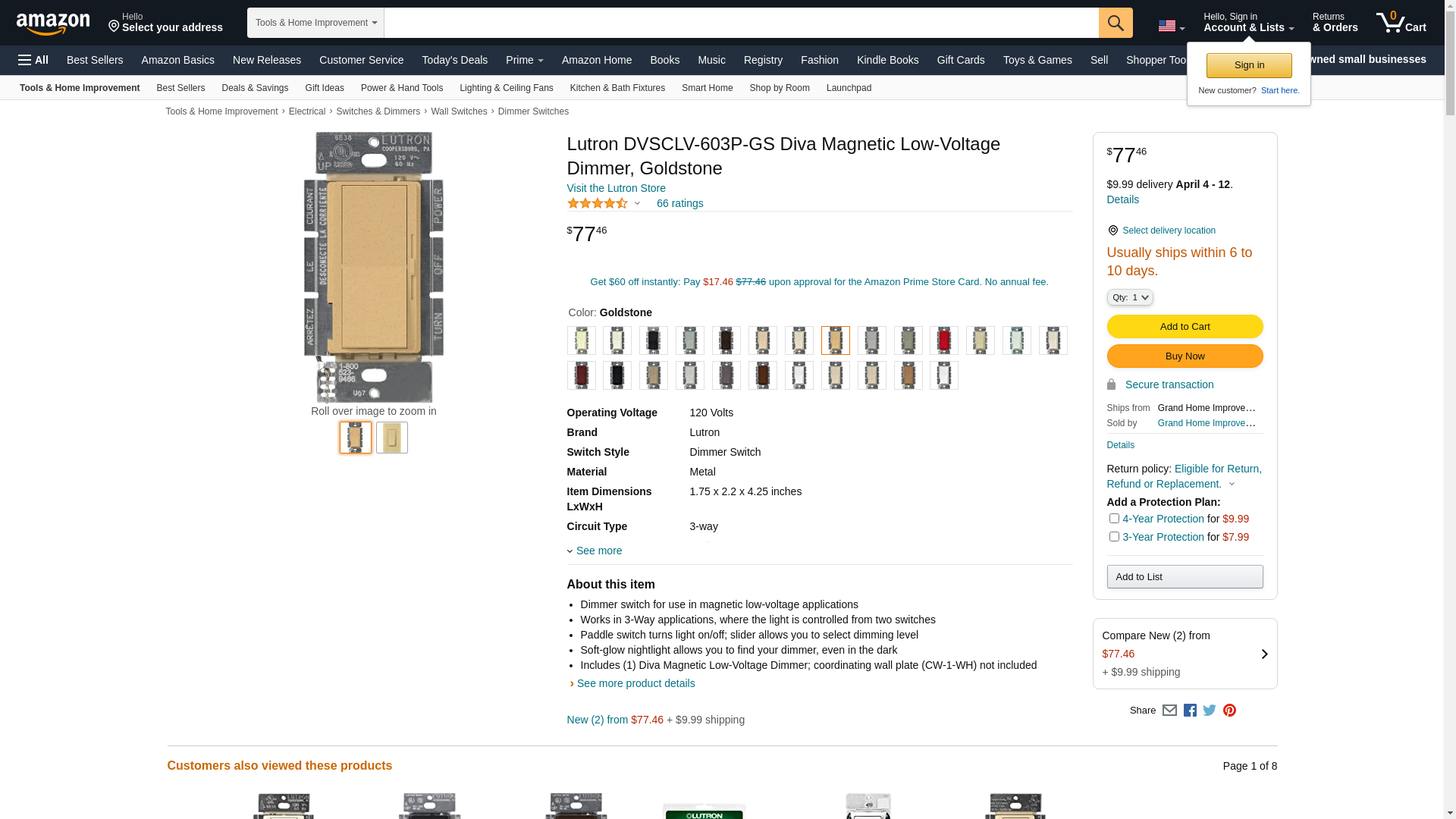Share via email envelope icon
Viewport: 1456px width, 819px height.
1169,711
